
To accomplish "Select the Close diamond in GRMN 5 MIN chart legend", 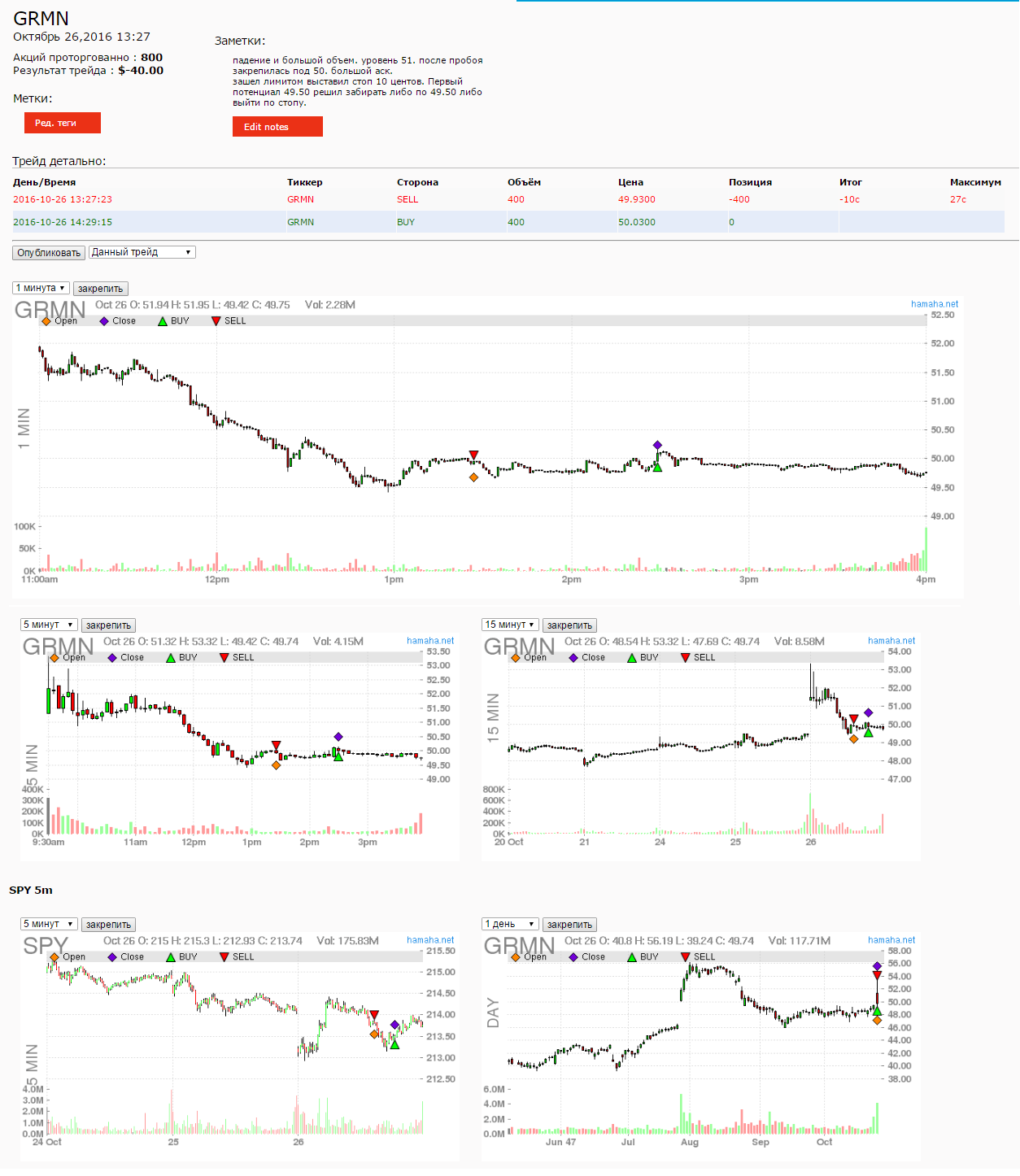I will pos(112,658).
